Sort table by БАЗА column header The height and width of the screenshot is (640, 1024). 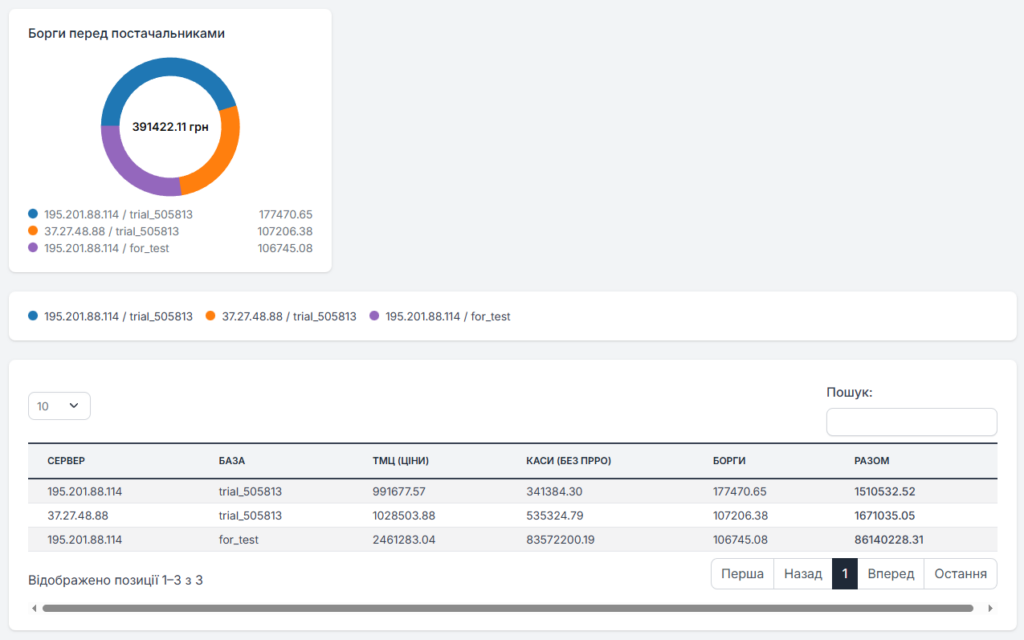pos(232,461)
